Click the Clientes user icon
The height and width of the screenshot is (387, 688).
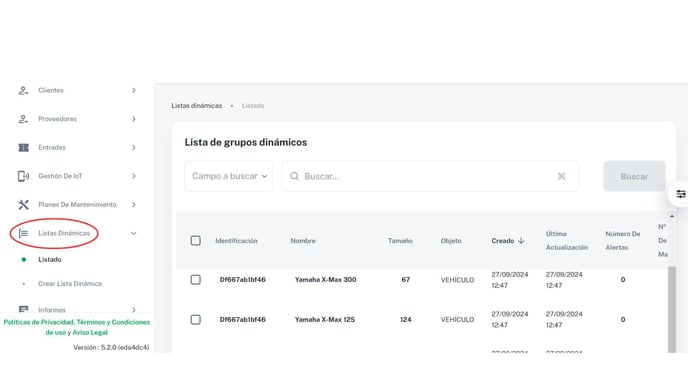click(23, 90)
